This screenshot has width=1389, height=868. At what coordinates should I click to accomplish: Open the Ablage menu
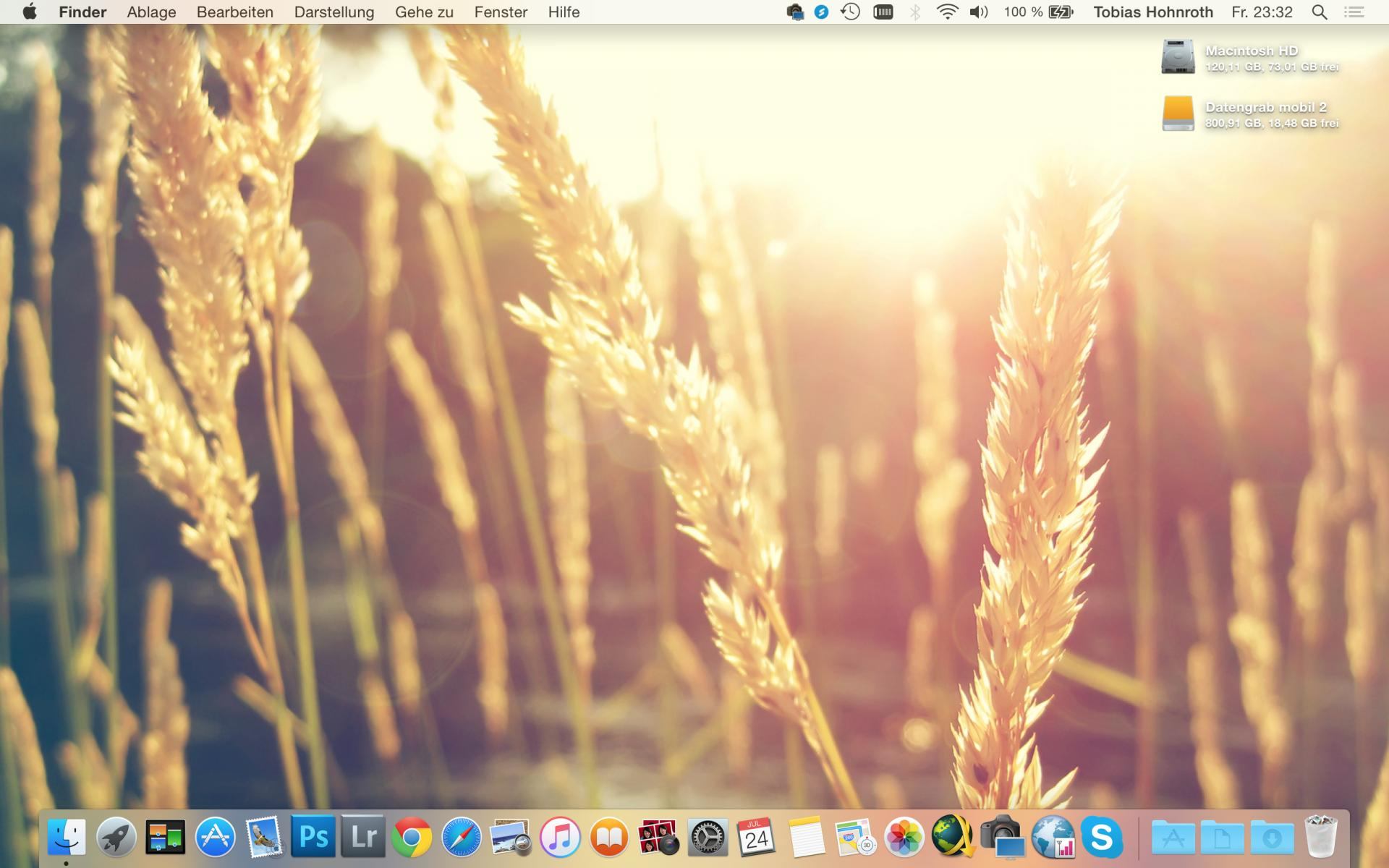point(151,12)
